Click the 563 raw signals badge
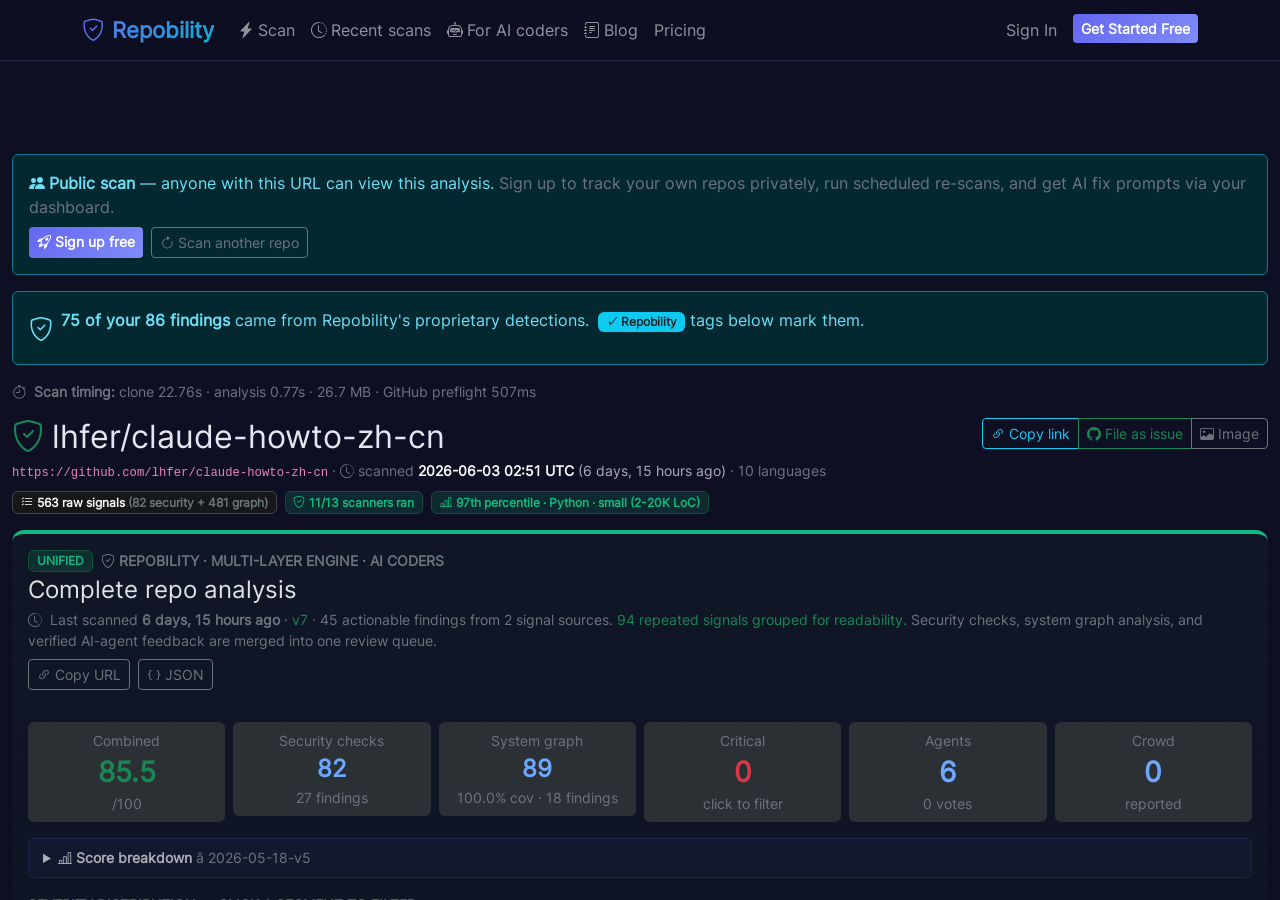Viewport: 1280px width, 900px height. pos(144,502)
